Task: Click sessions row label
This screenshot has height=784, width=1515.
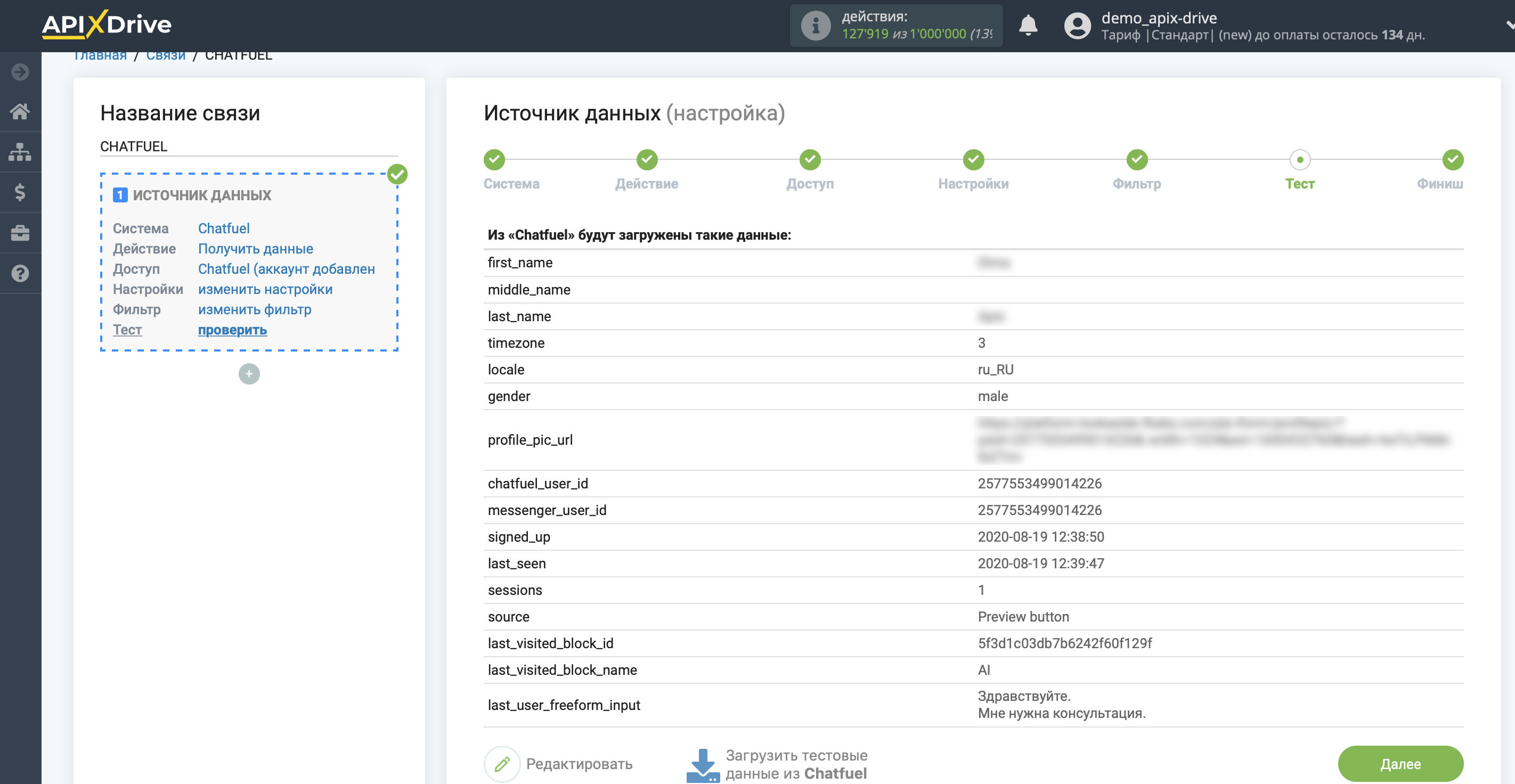Action: 515,590
